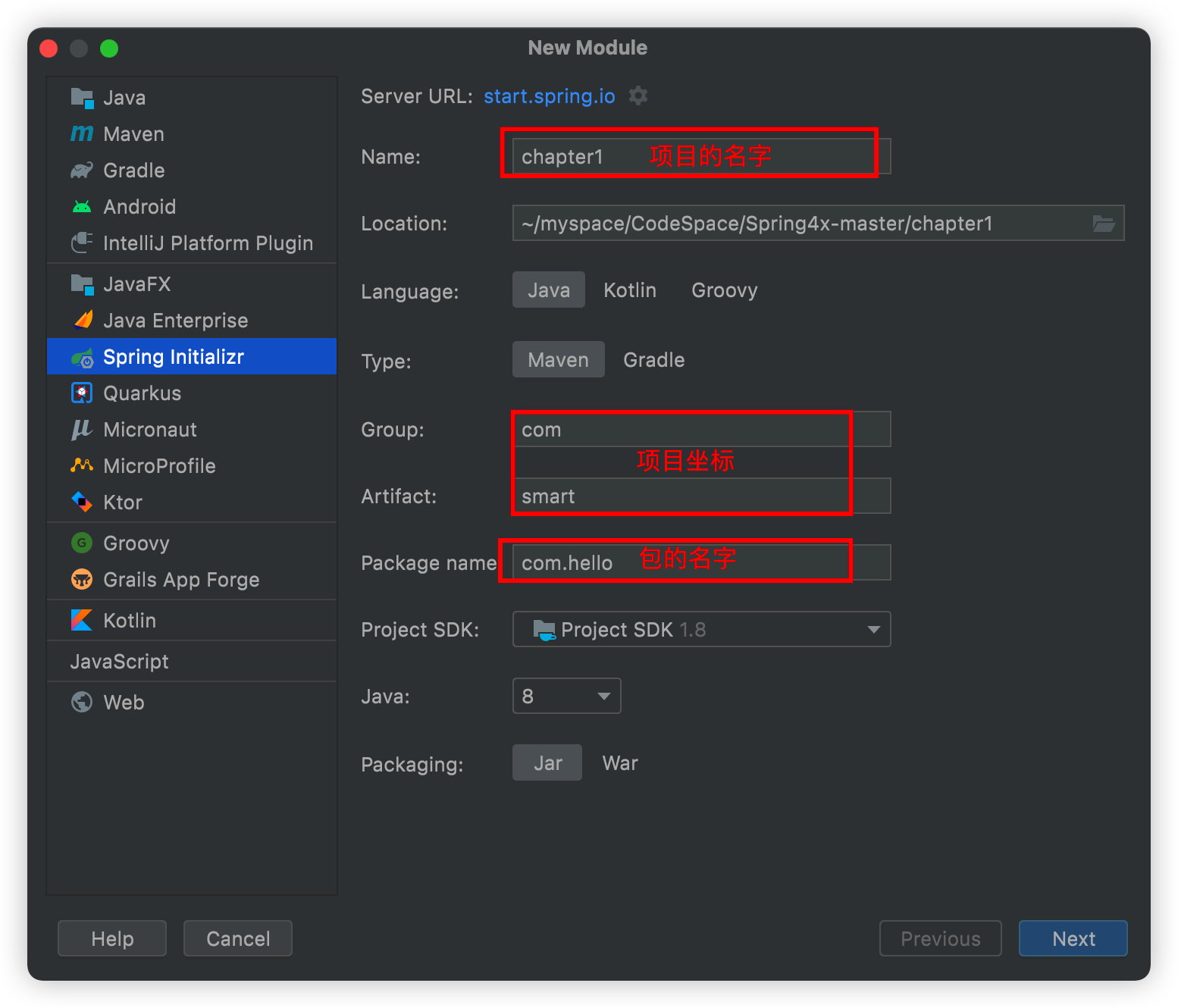Choose Gradle as the build type
Viewport: 1178px width, 1008px height.
(x=654, y=360)
